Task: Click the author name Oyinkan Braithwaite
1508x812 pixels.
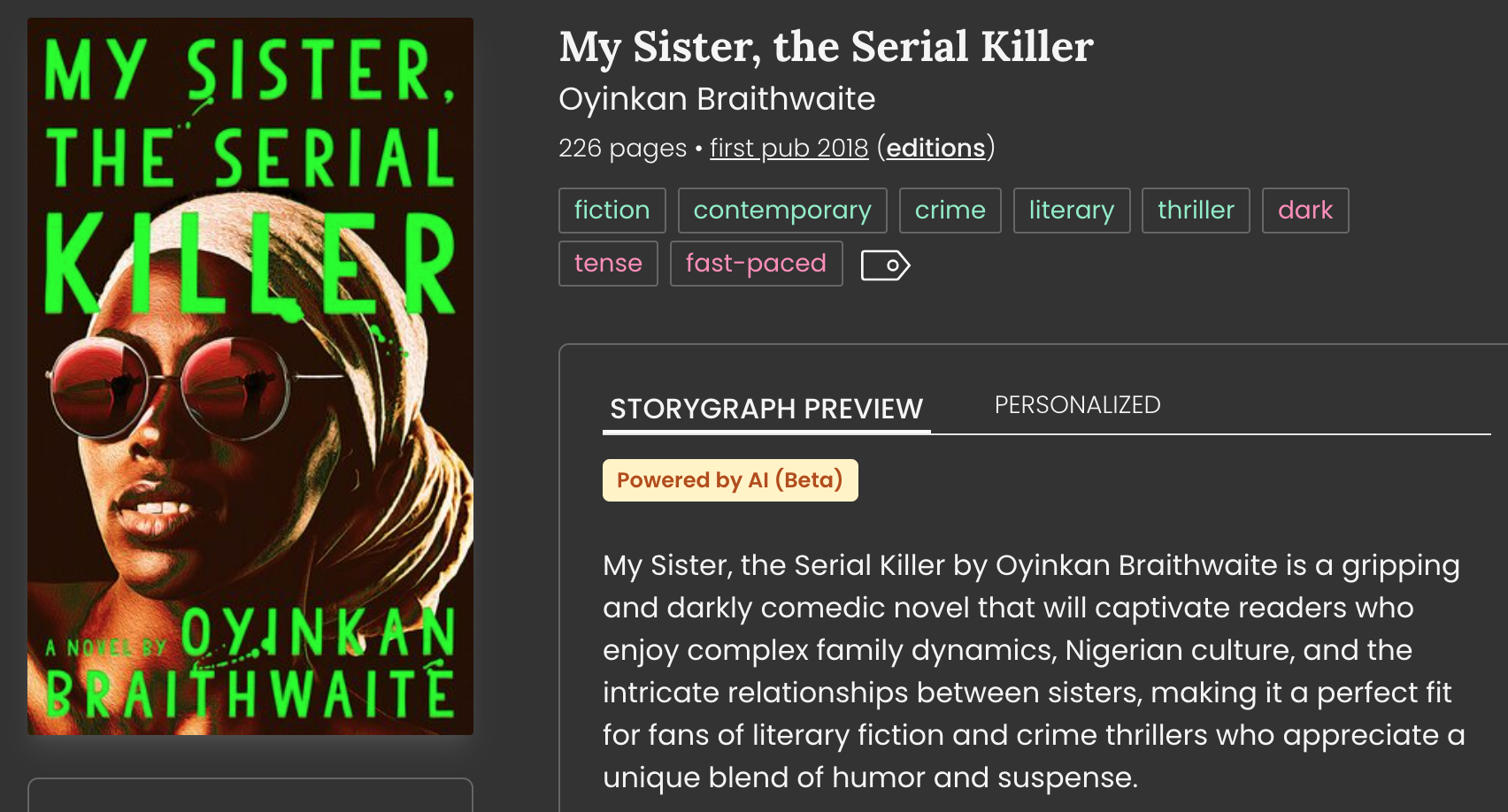Action: pos(717,99)
